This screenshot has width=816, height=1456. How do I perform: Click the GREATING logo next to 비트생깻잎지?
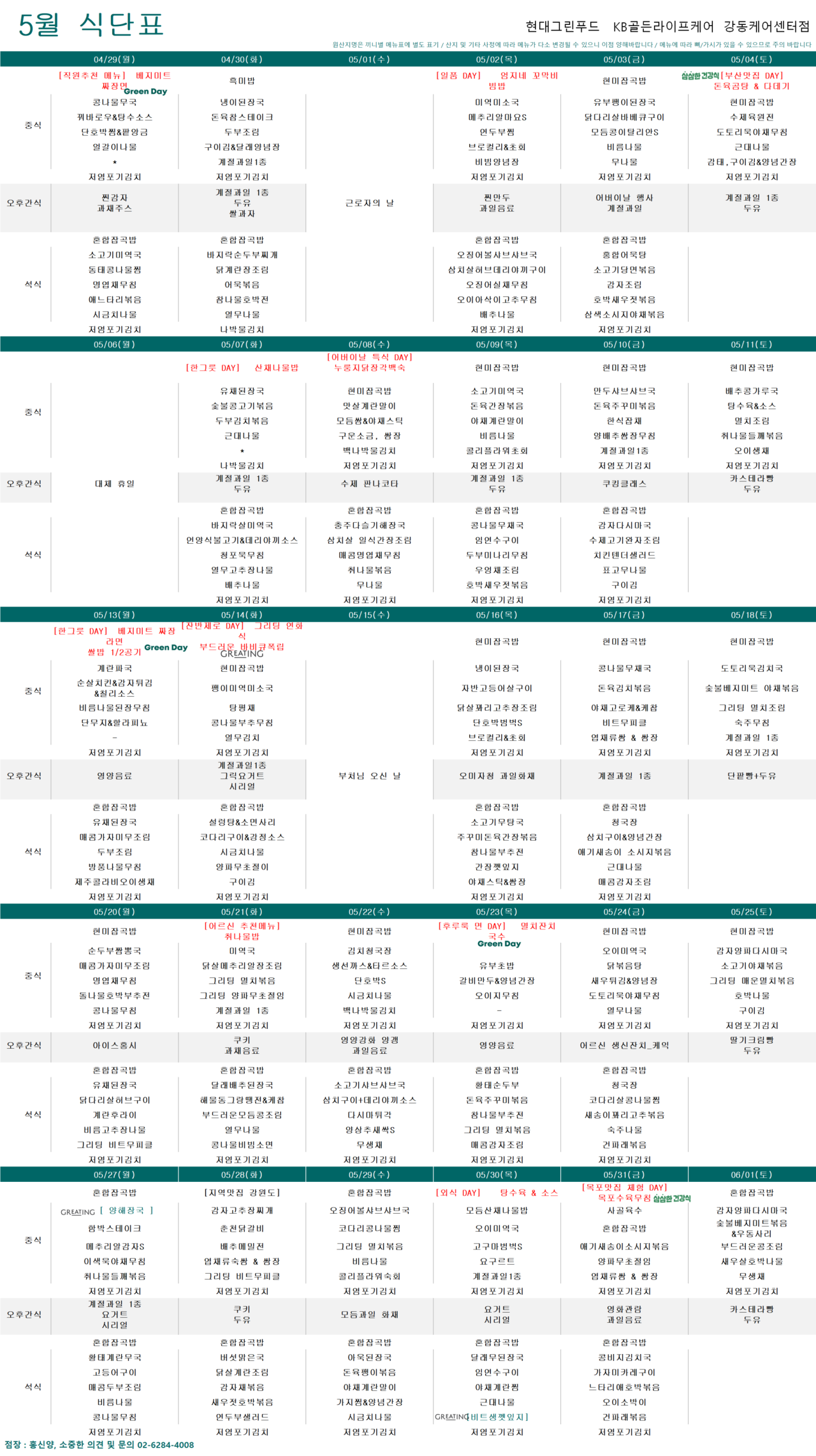pyautogui.click(x=451, y=1416)
